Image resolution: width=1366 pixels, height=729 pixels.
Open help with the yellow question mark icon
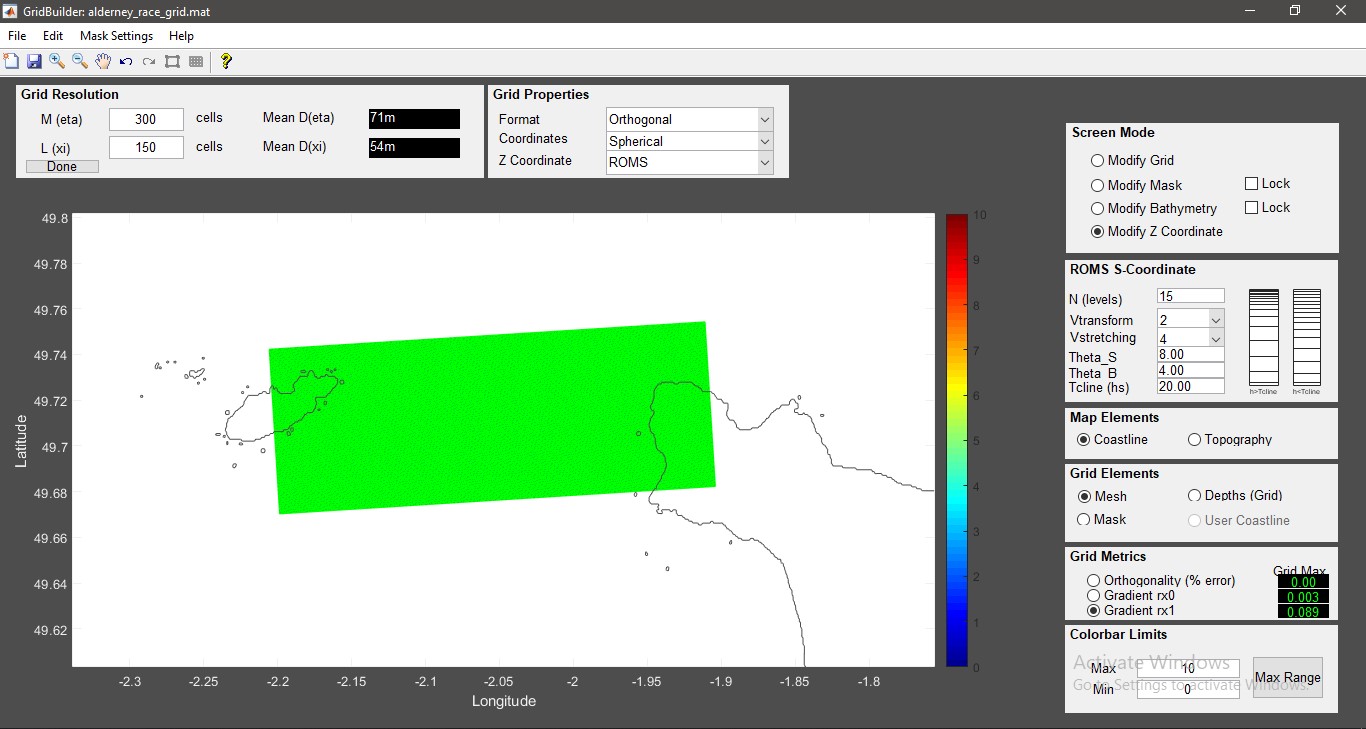[x=226, y=62]
